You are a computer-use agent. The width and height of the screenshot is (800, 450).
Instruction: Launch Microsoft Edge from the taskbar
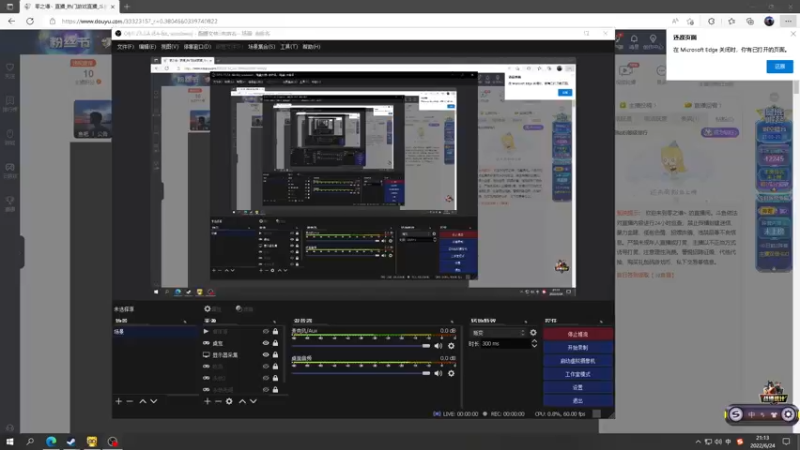pos(51,441)
